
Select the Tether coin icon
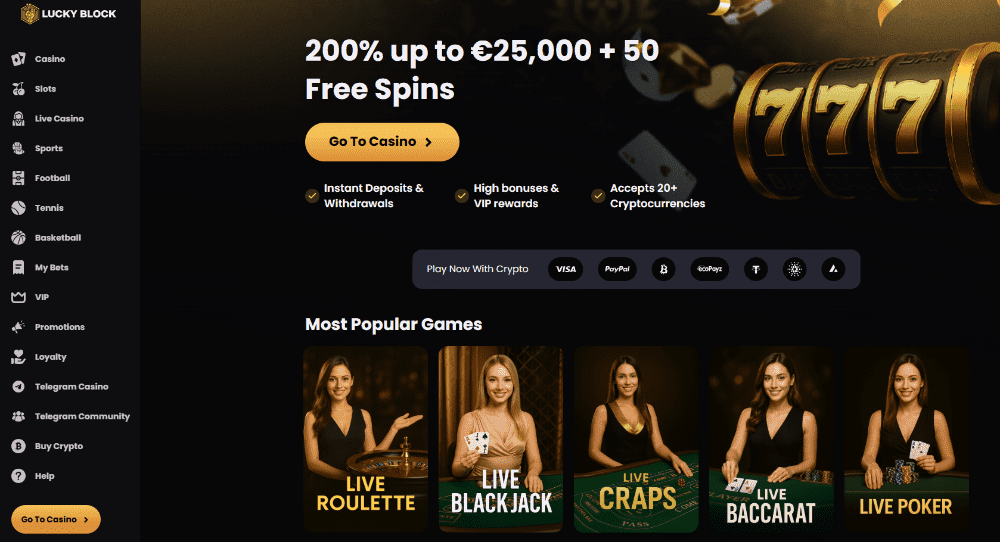[756, 269]
